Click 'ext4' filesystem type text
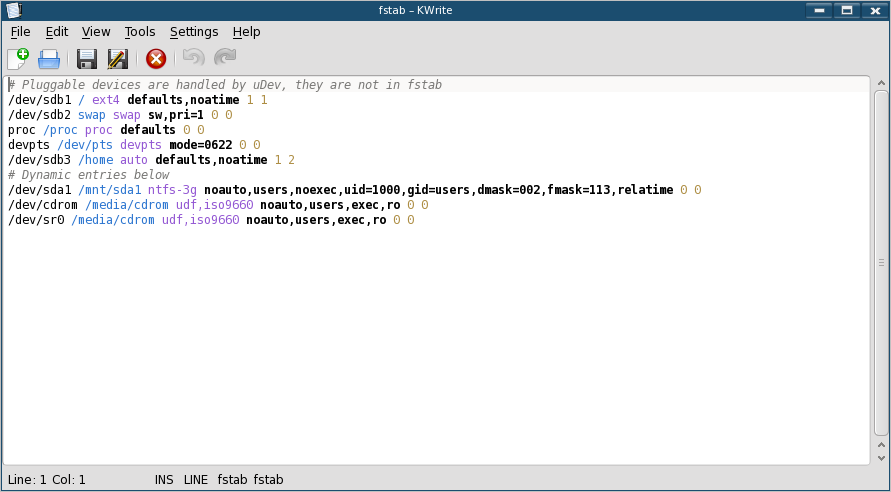The image size is (891, 492). click(x=106, y=100)
